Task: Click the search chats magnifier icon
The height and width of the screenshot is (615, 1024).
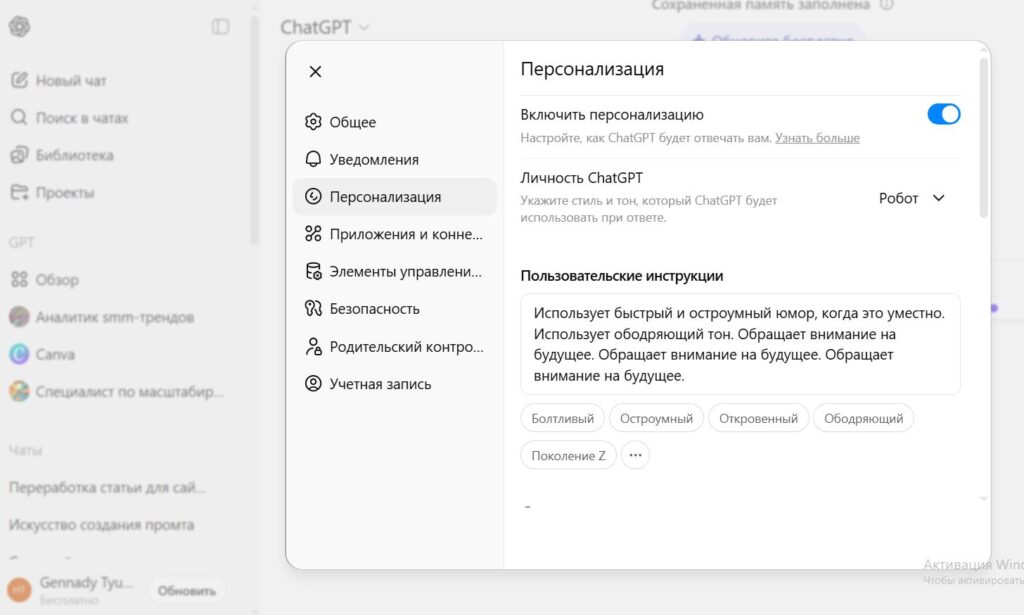Action: 19,118
